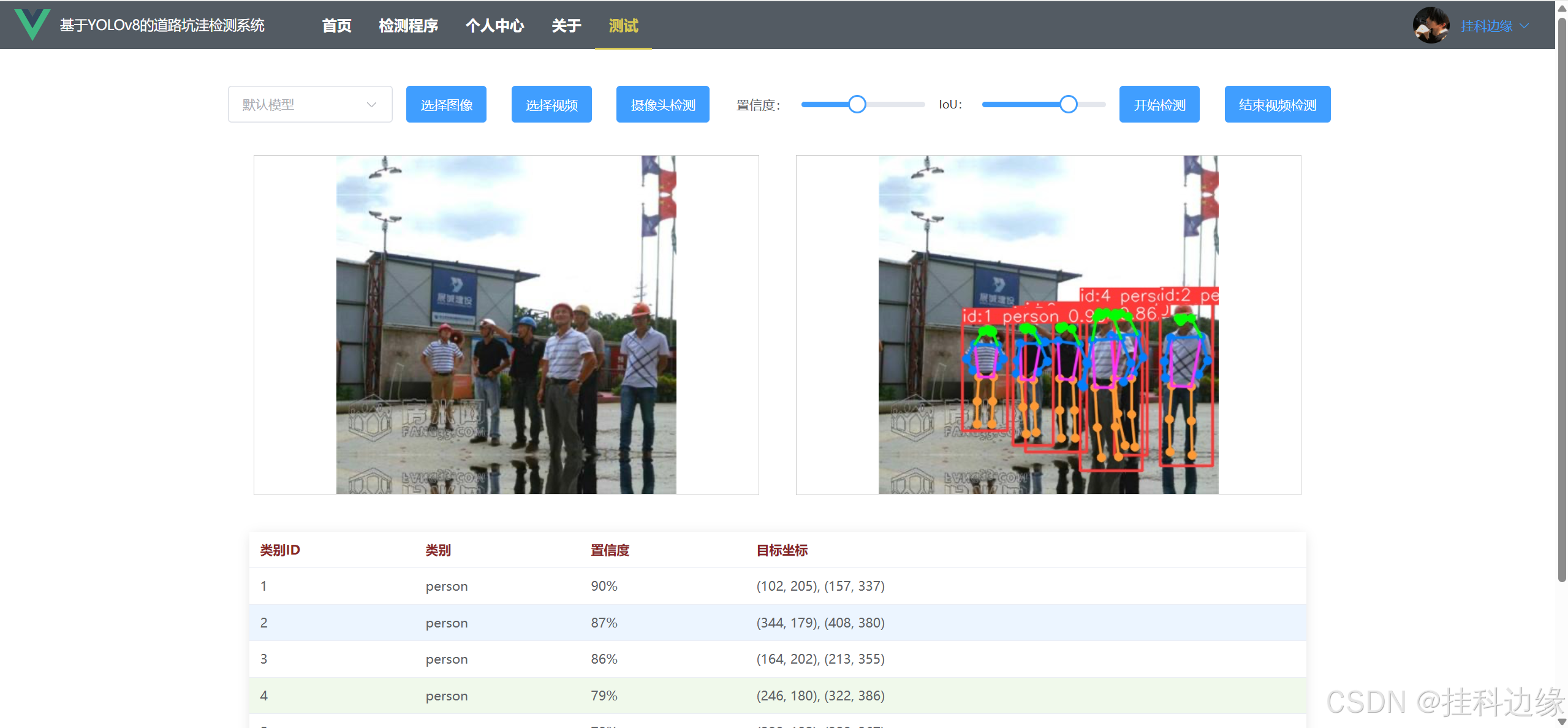
Task: Click 结束视频检测 to stop video detection
Action: (1277, 105)
